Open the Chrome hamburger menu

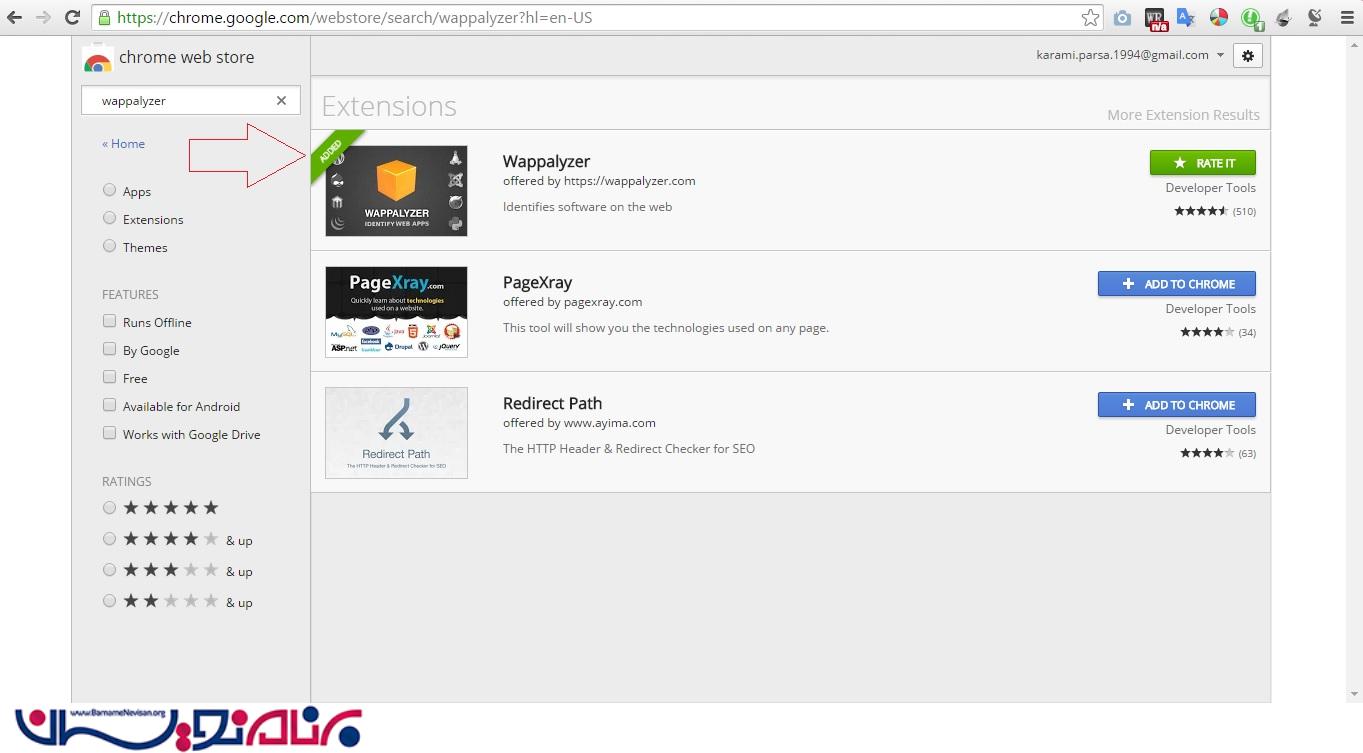pos(1345,17)
